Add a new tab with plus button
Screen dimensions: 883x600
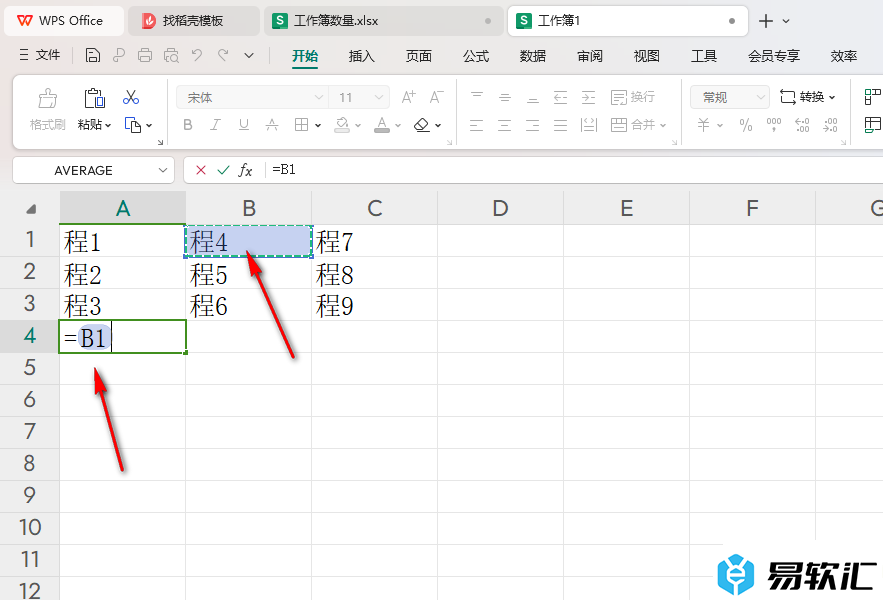[766, 21]
